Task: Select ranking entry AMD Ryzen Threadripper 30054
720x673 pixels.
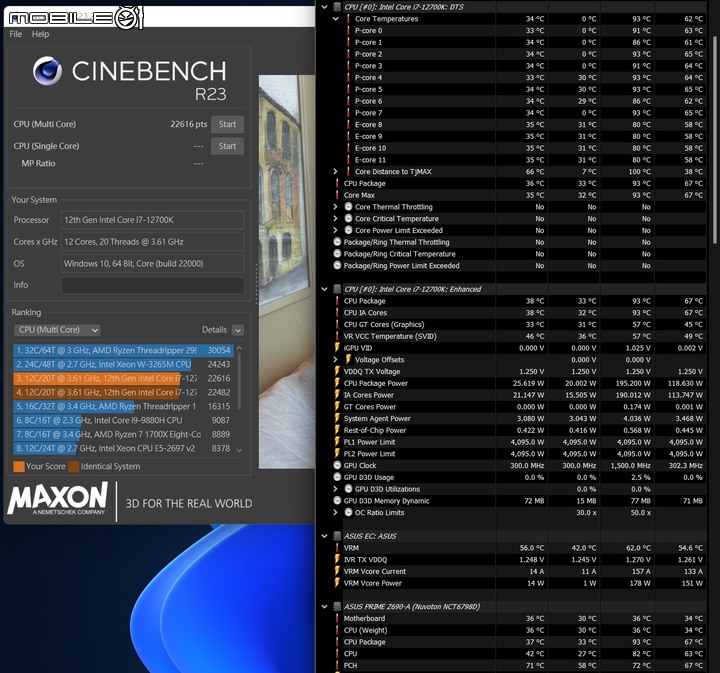Action: pyautogui.click(x=123, y=351)
